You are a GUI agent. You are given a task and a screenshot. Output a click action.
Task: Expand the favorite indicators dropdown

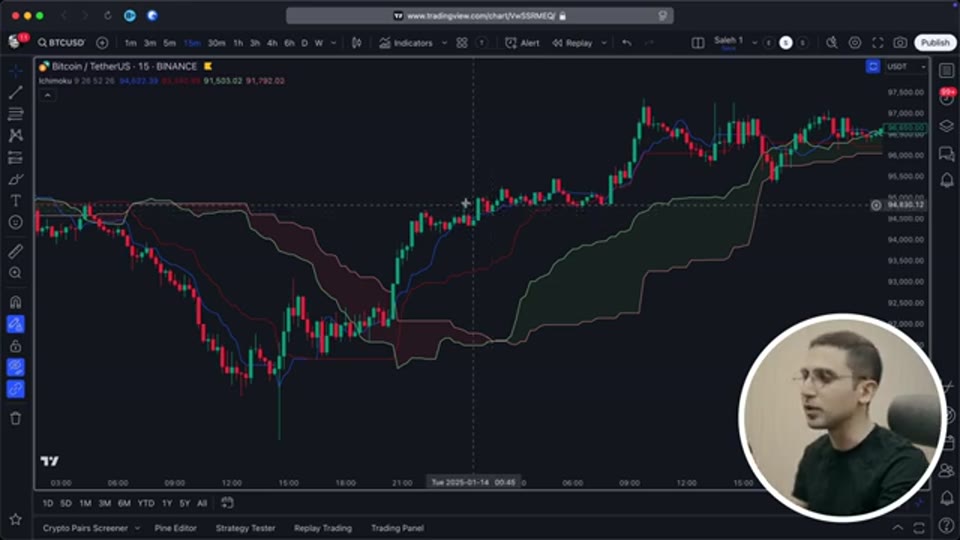coord(444,43)
